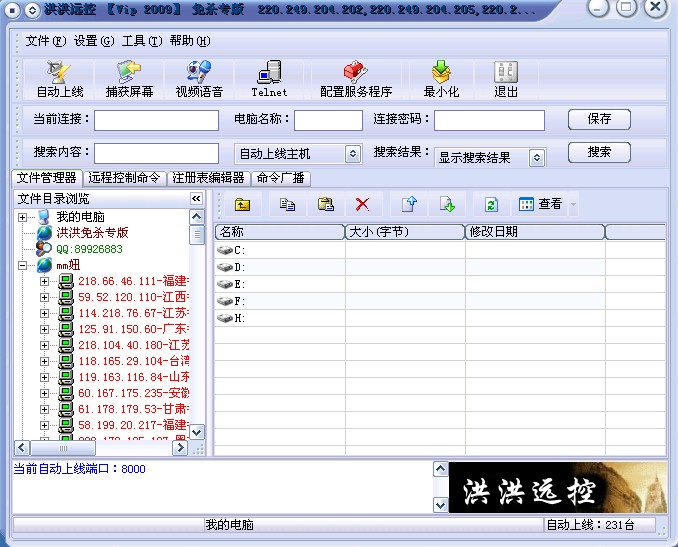
Task: Open the 自动上线主机 dropdown
Action: click(x=353, y=154)
